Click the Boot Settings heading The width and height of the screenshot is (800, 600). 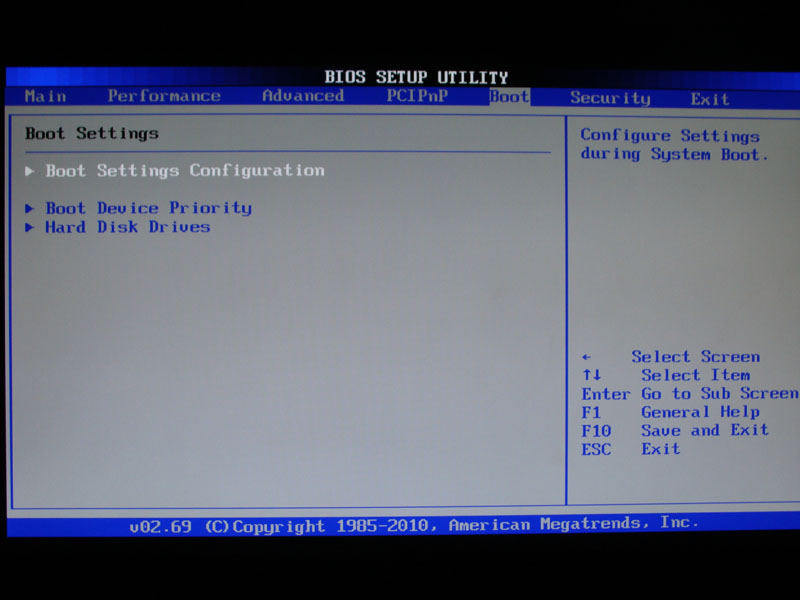92,133
